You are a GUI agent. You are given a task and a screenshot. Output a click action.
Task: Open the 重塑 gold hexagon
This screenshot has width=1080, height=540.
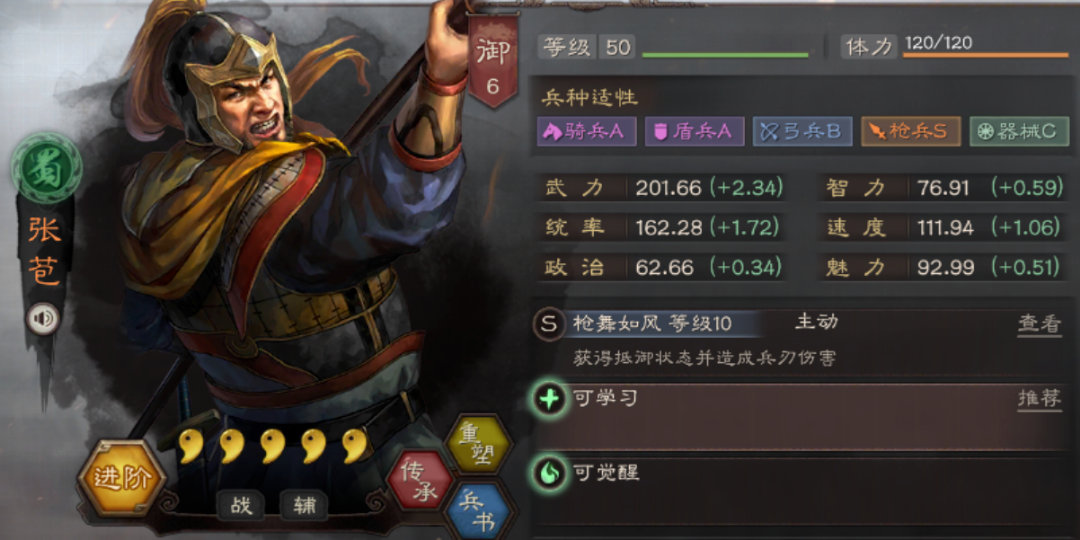tap(479, 446)
